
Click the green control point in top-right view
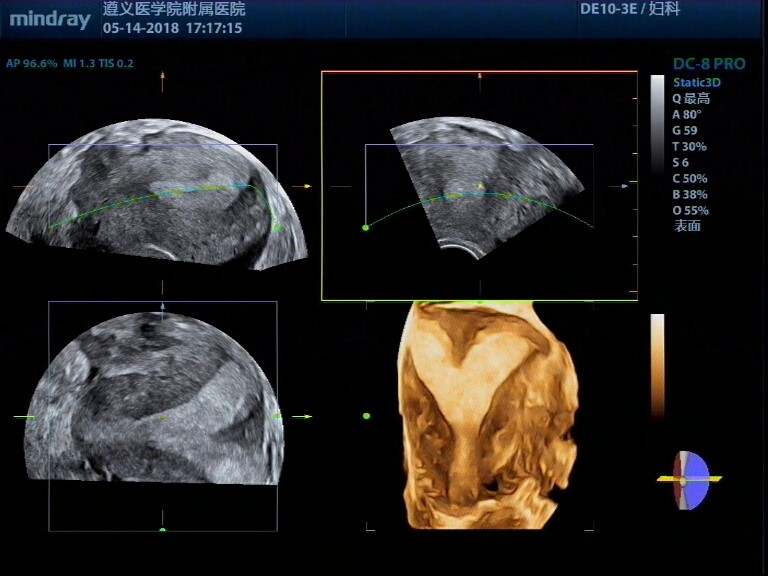(365, 228)
